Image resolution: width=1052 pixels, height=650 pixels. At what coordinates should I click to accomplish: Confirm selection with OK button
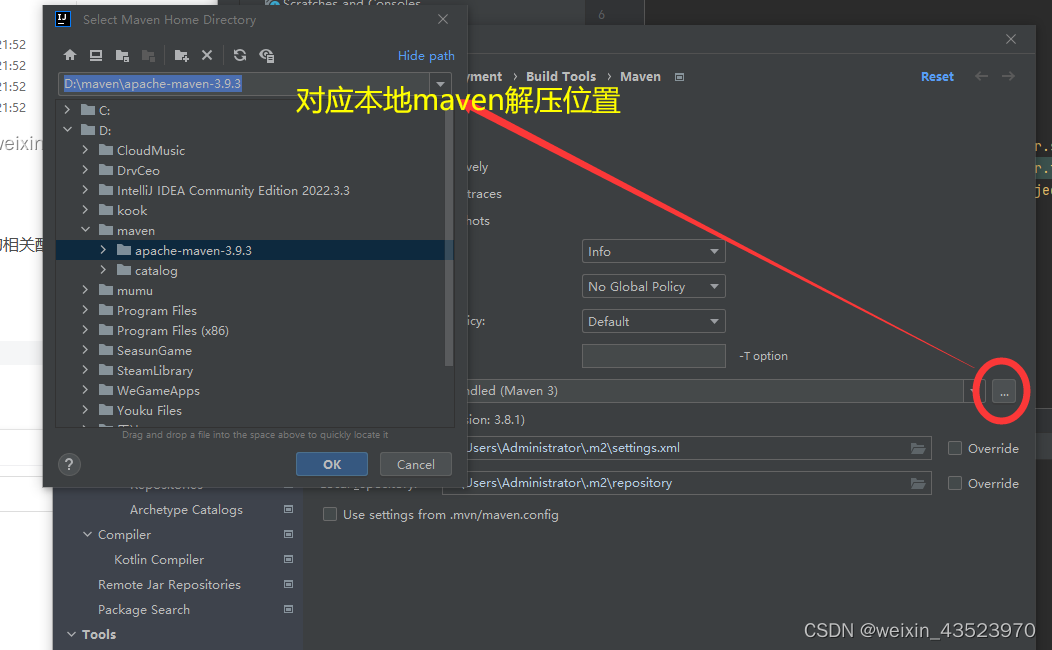coord(331,464)
